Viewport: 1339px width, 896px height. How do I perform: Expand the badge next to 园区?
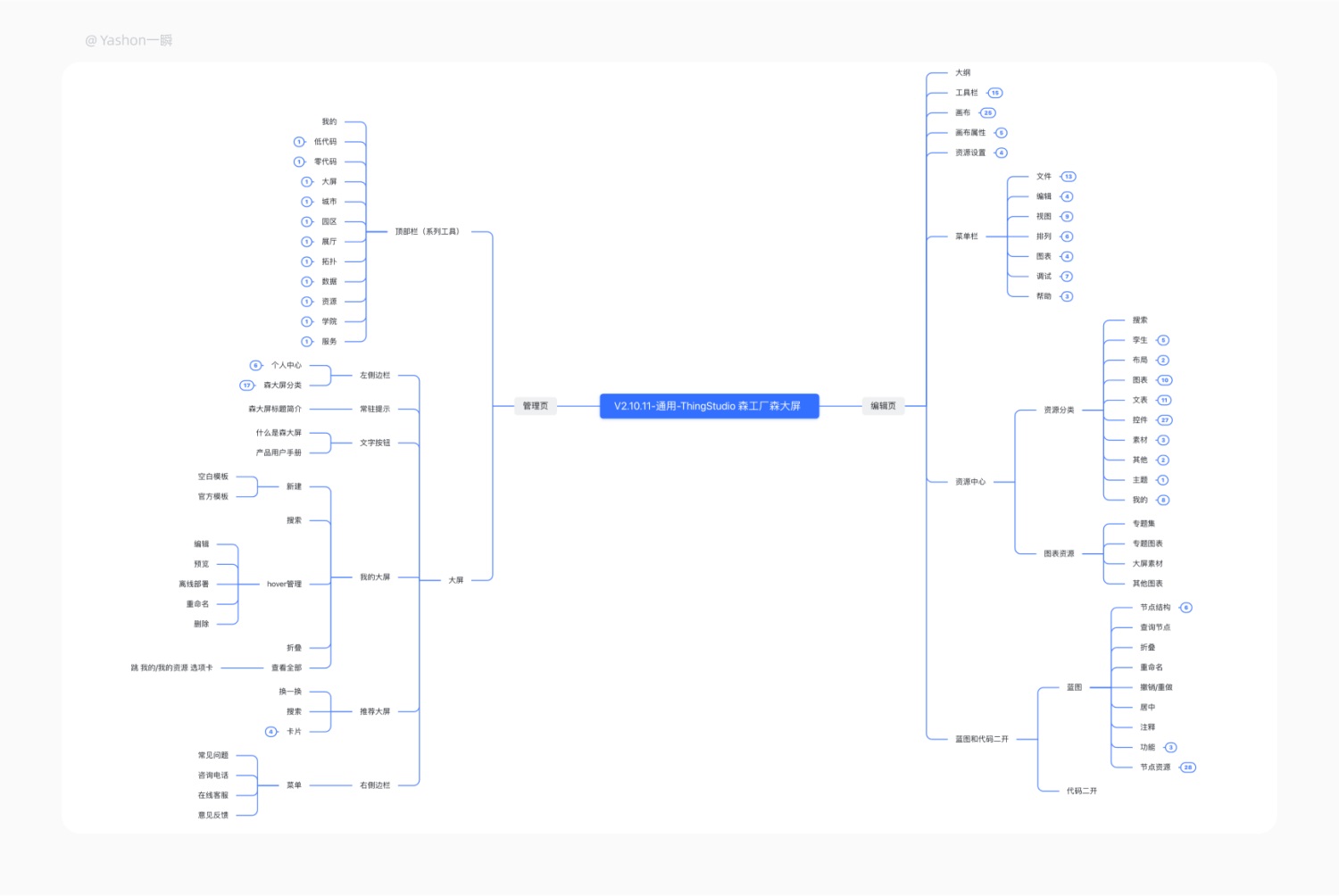click(x=307, y=221)
